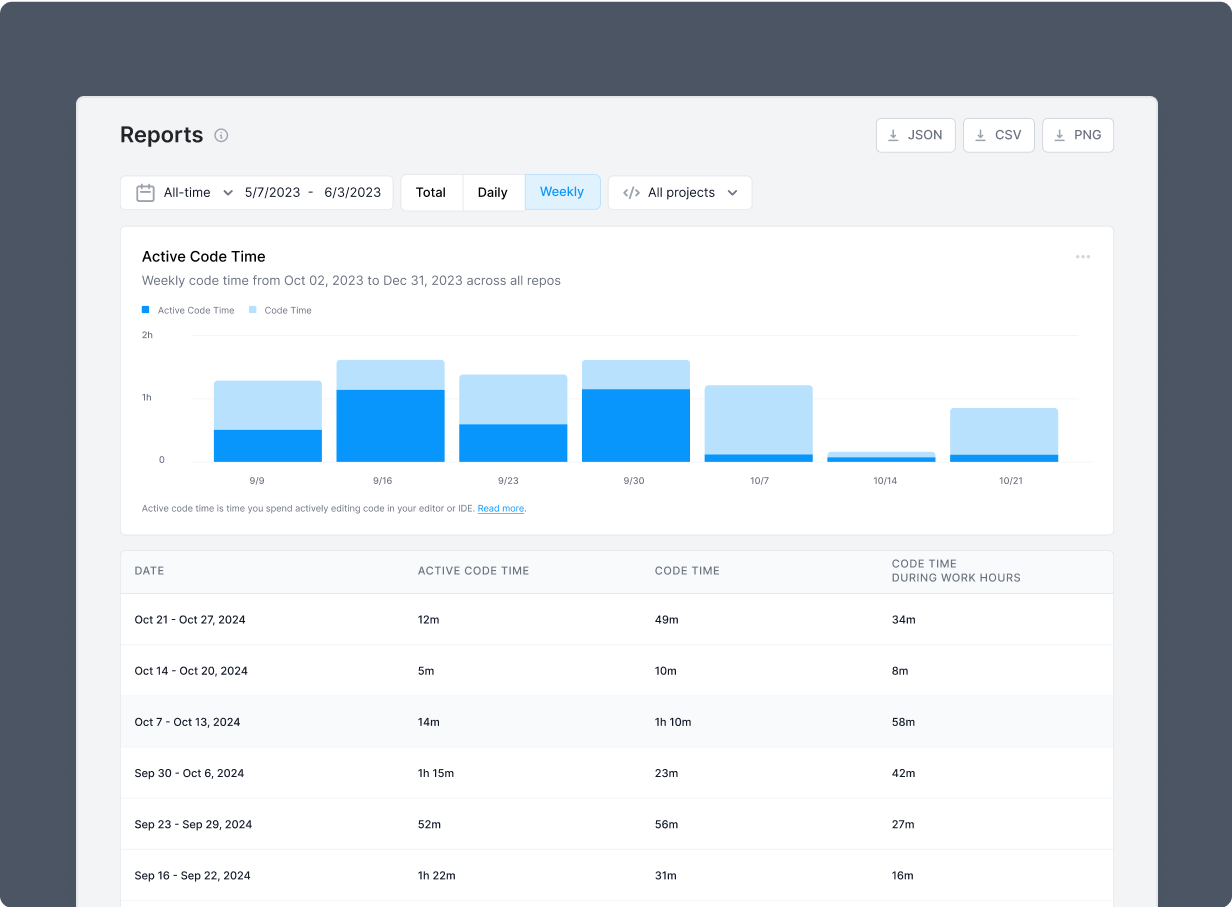Toggle the Code Time series in legend

coord(280,310)
